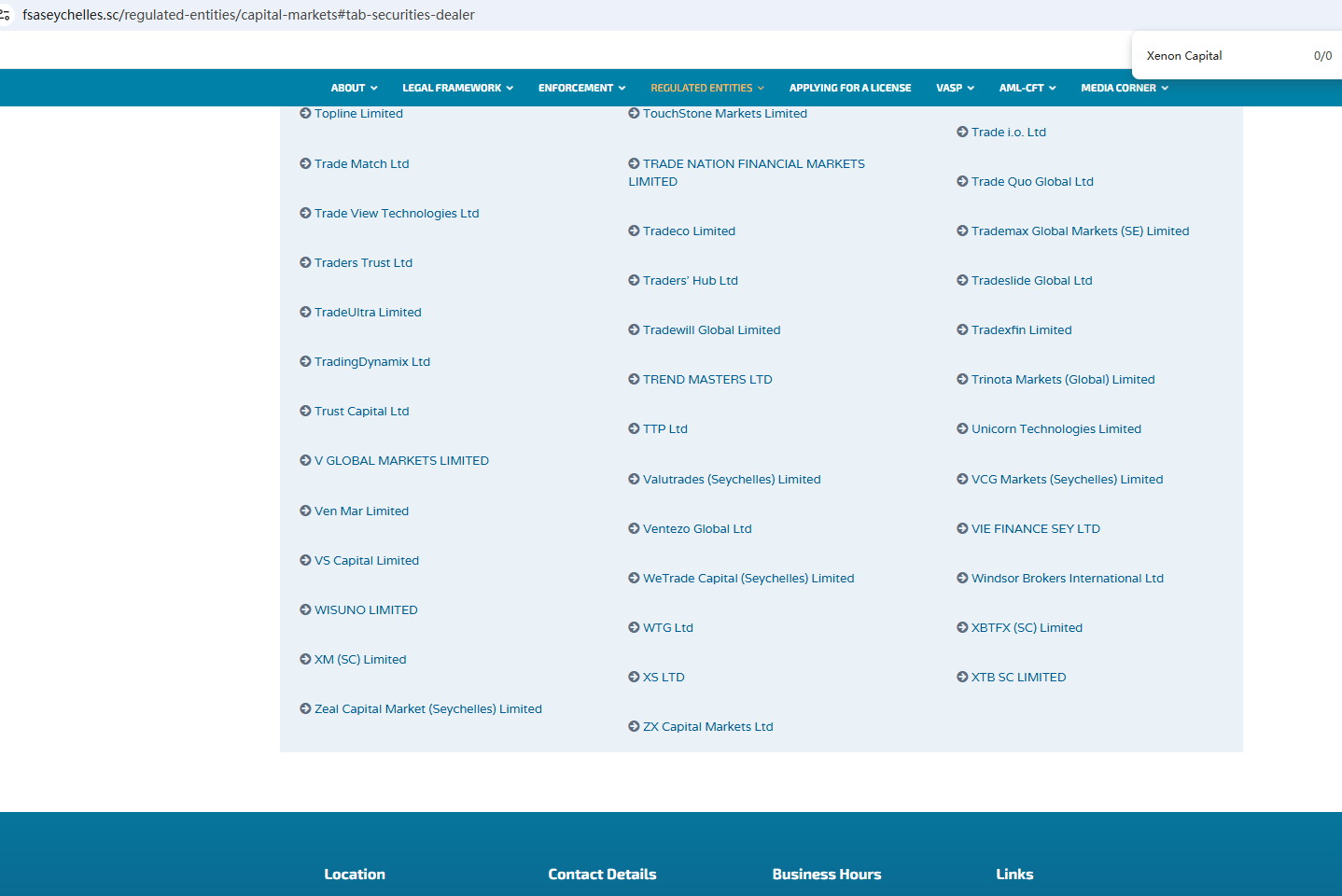Expand the Enforcement menu chevron
Viewport: 1342px width, 896px height.
pyautogui.click(x=622, y=88)
